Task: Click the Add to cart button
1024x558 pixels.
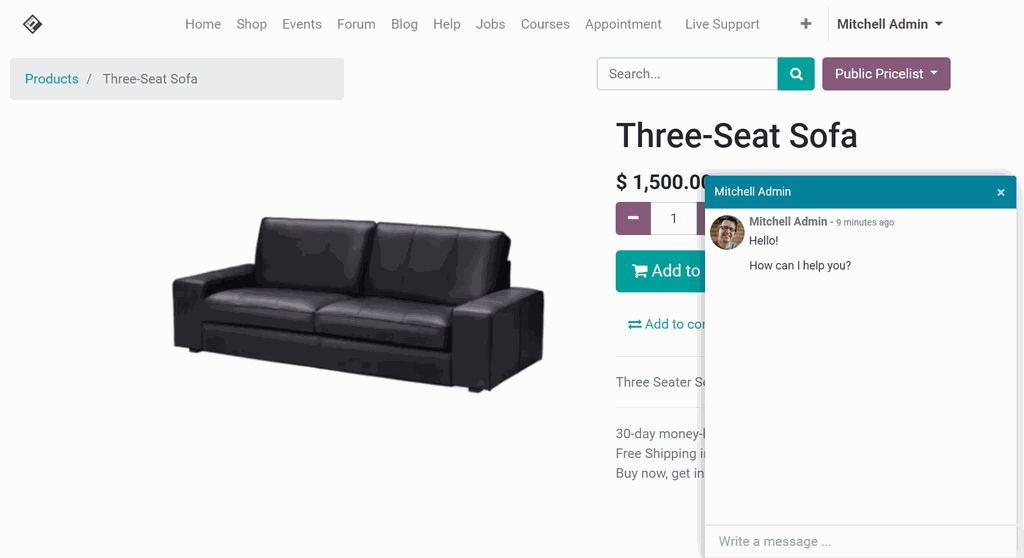Action: tap(660, 271)
